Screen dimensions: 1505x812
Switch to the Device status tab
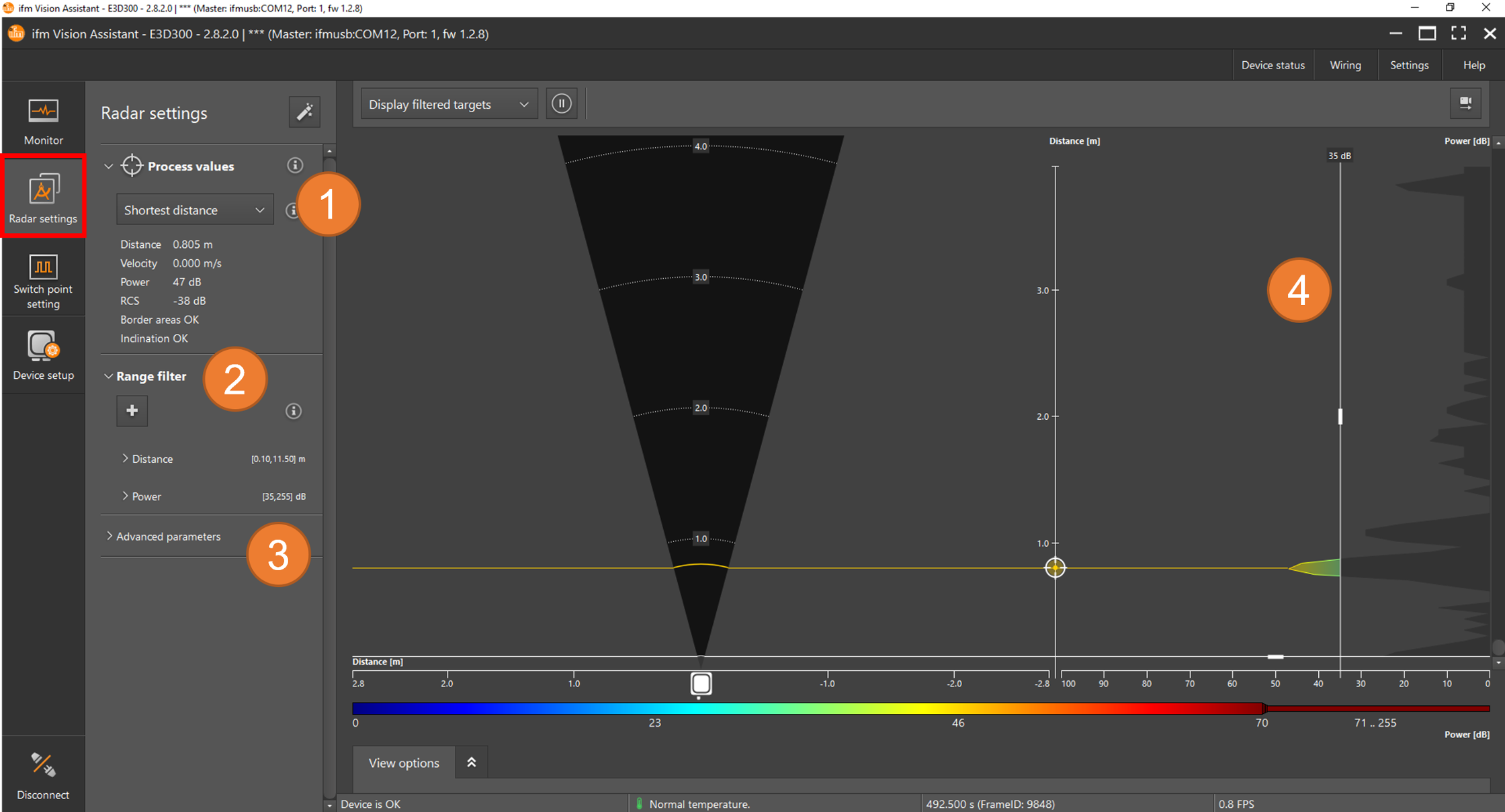click(1273, 64)
